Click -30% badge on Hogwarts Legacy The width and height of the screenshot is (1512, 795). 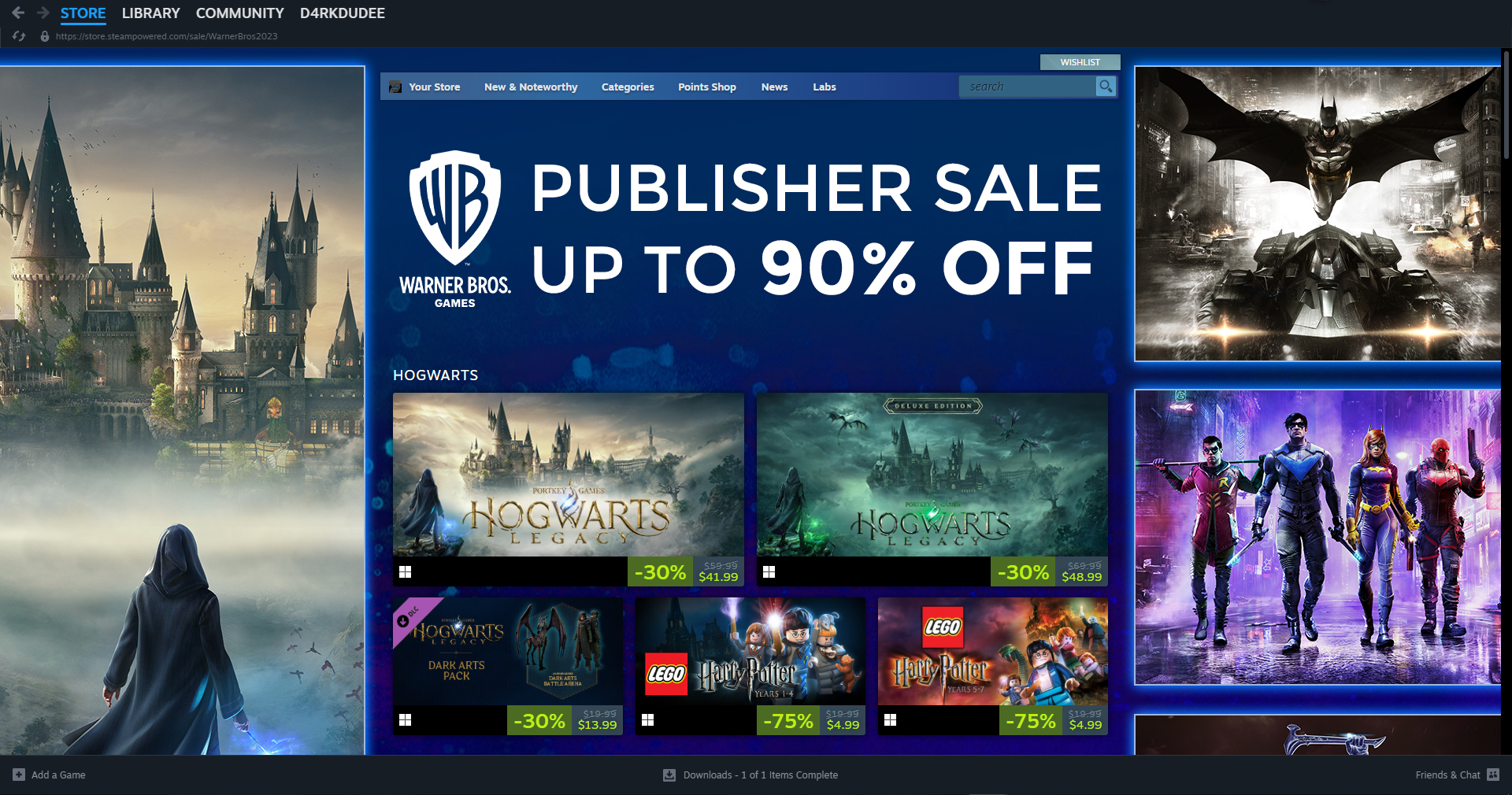coord(660,572)
